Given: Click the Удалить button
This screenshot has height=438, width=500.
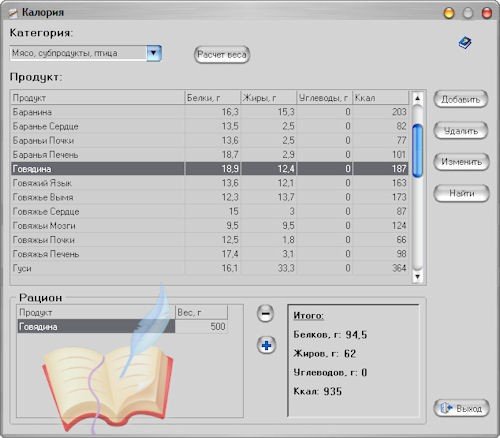Looking at the screenshot, I should click(x=461, y=131).
